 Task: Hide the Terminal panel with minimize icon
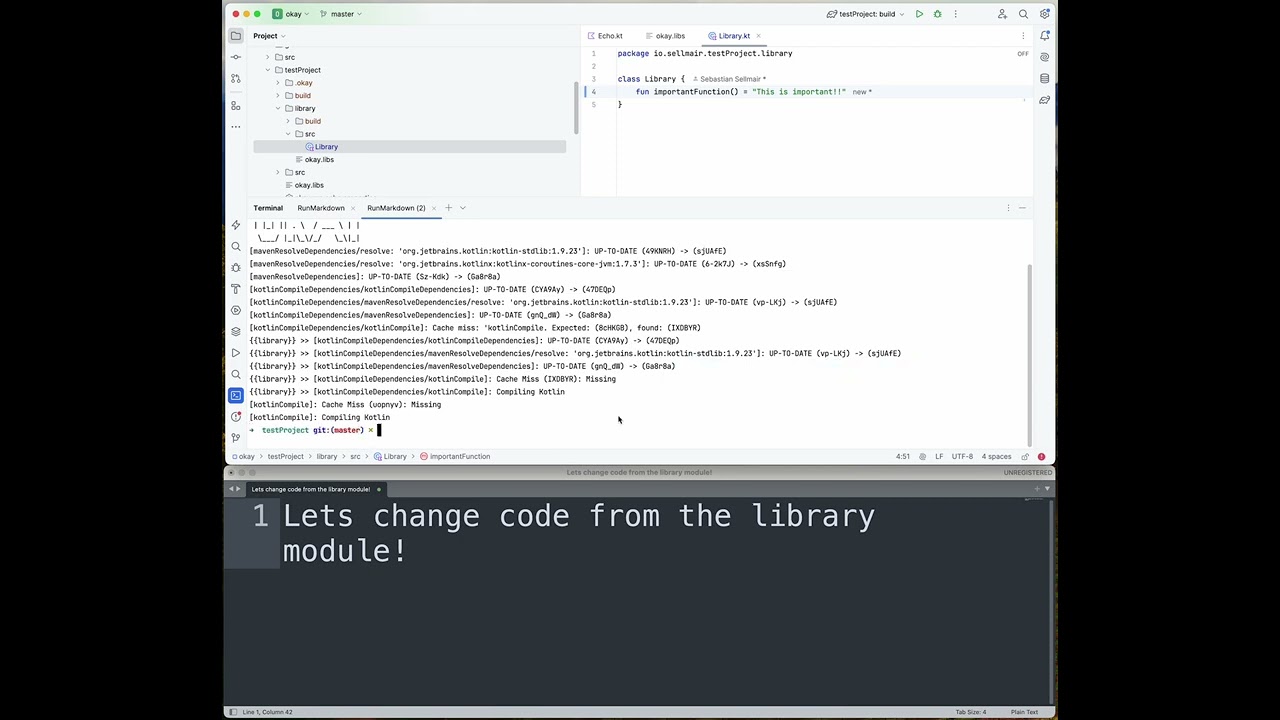click(1022, 208)
